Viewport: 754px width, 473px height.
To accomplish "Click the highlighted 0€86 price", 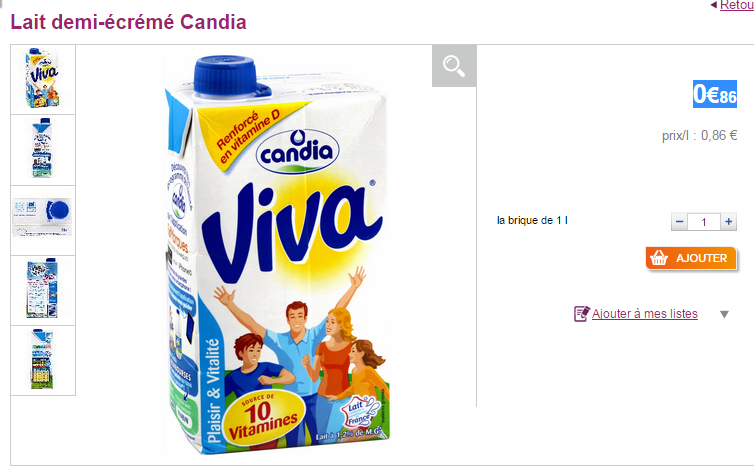I will point(715,94).
